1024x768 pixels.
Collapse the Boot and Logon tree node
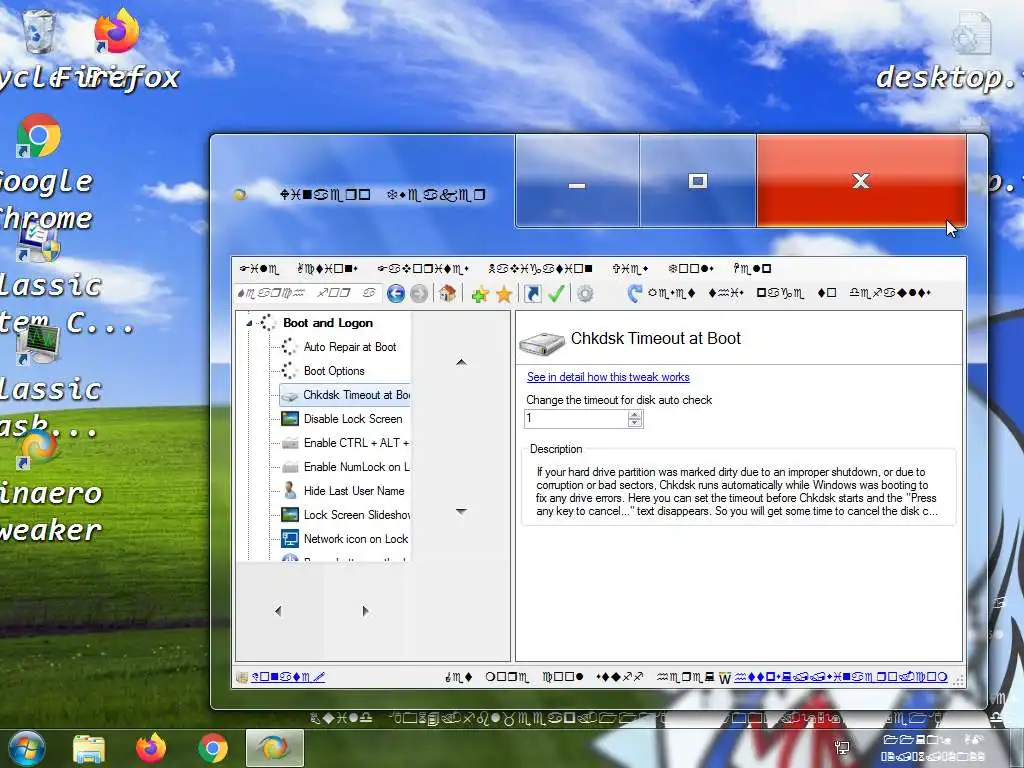(249, 323)
